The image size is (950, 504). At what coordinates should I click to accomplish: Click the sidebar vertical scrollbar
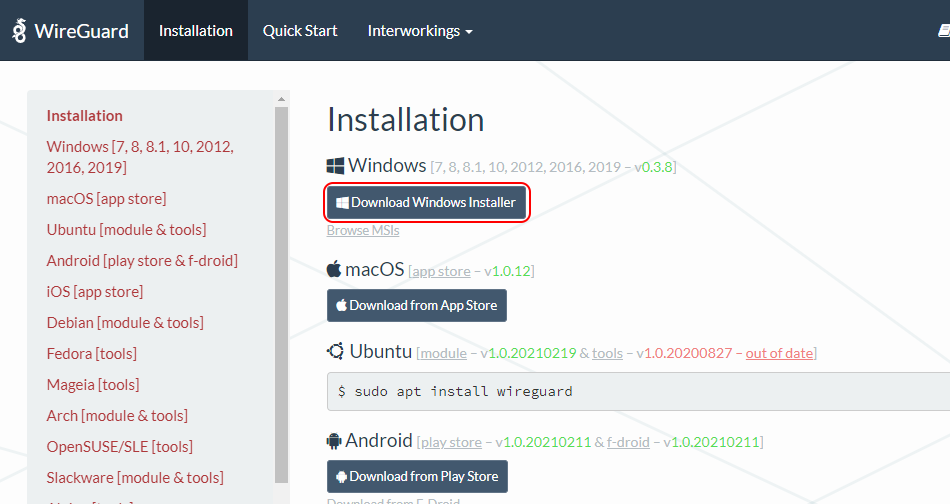pos(281,300)
